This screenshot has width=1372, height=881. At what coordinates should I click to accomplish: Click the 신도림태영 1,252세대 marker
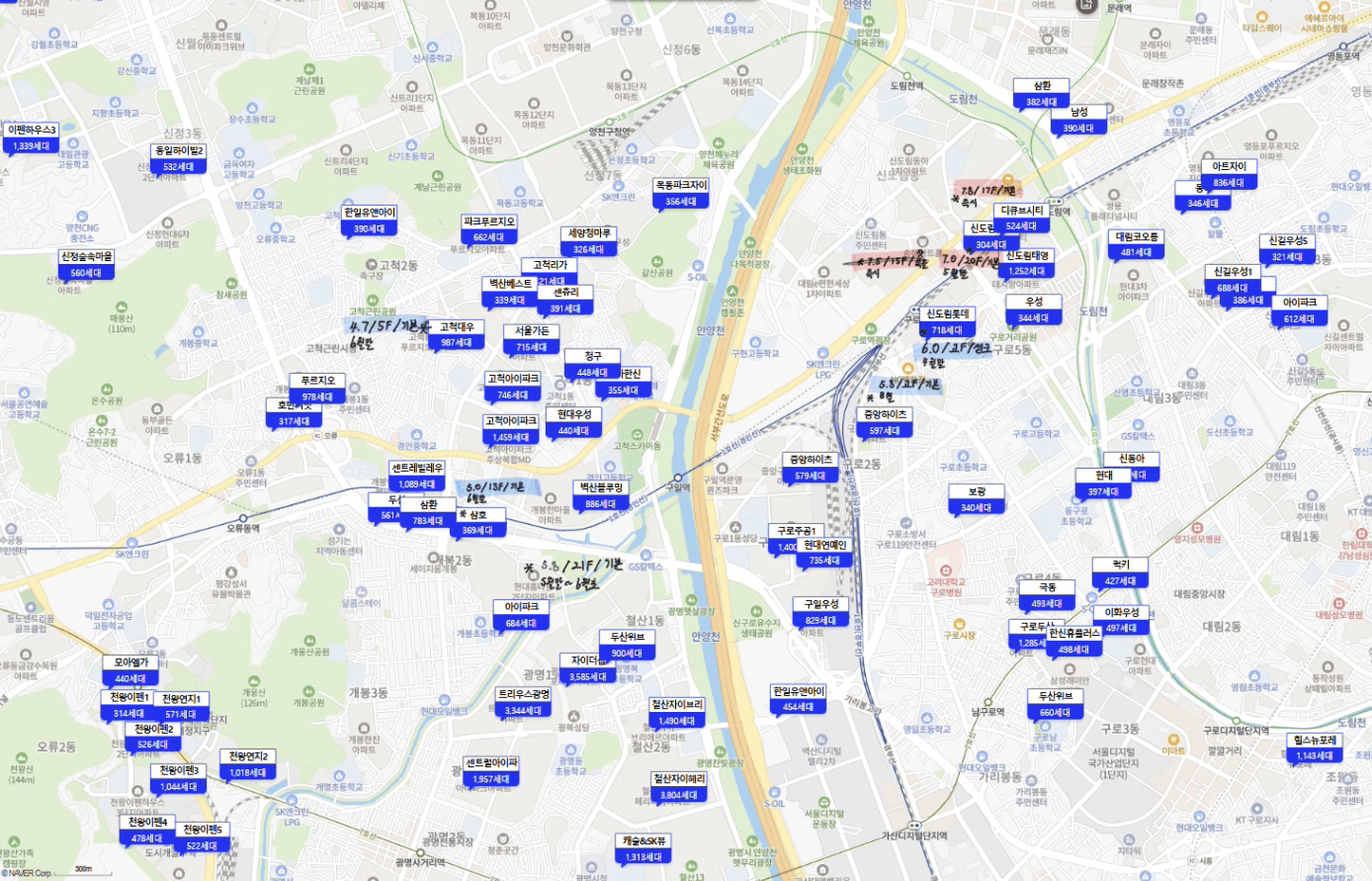(1028, 263)
